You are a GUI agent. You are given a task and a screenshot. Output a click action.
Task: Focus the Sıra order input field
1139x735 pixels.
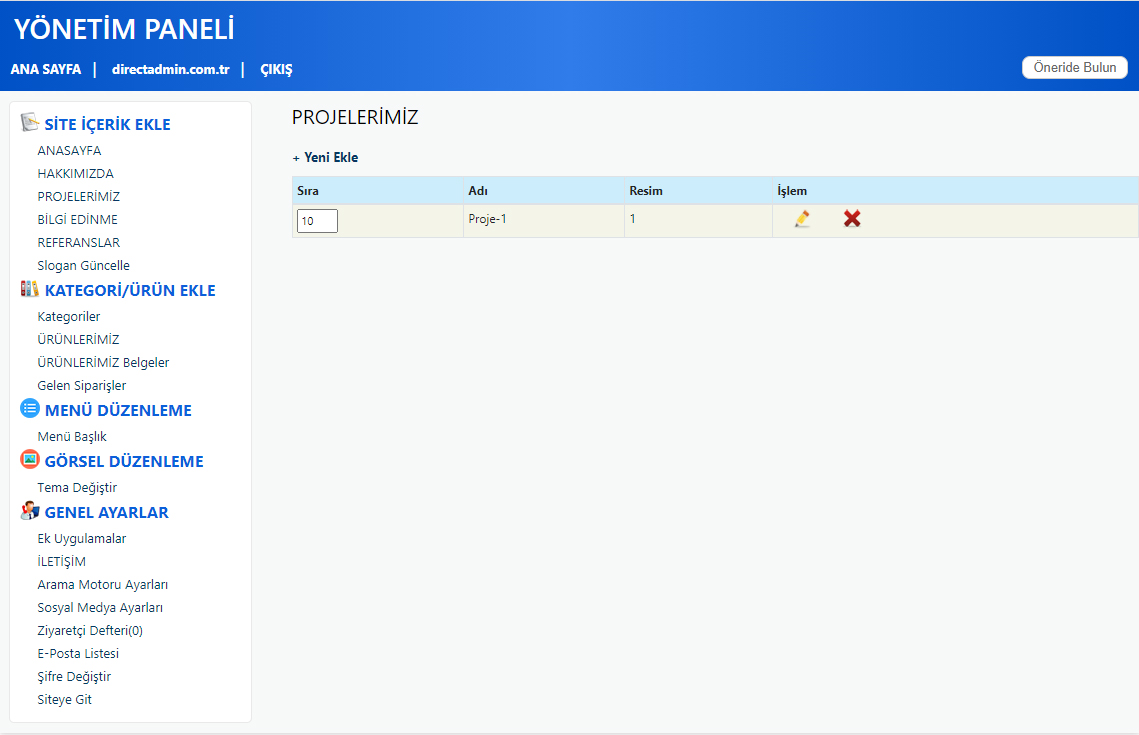point(317,221)
